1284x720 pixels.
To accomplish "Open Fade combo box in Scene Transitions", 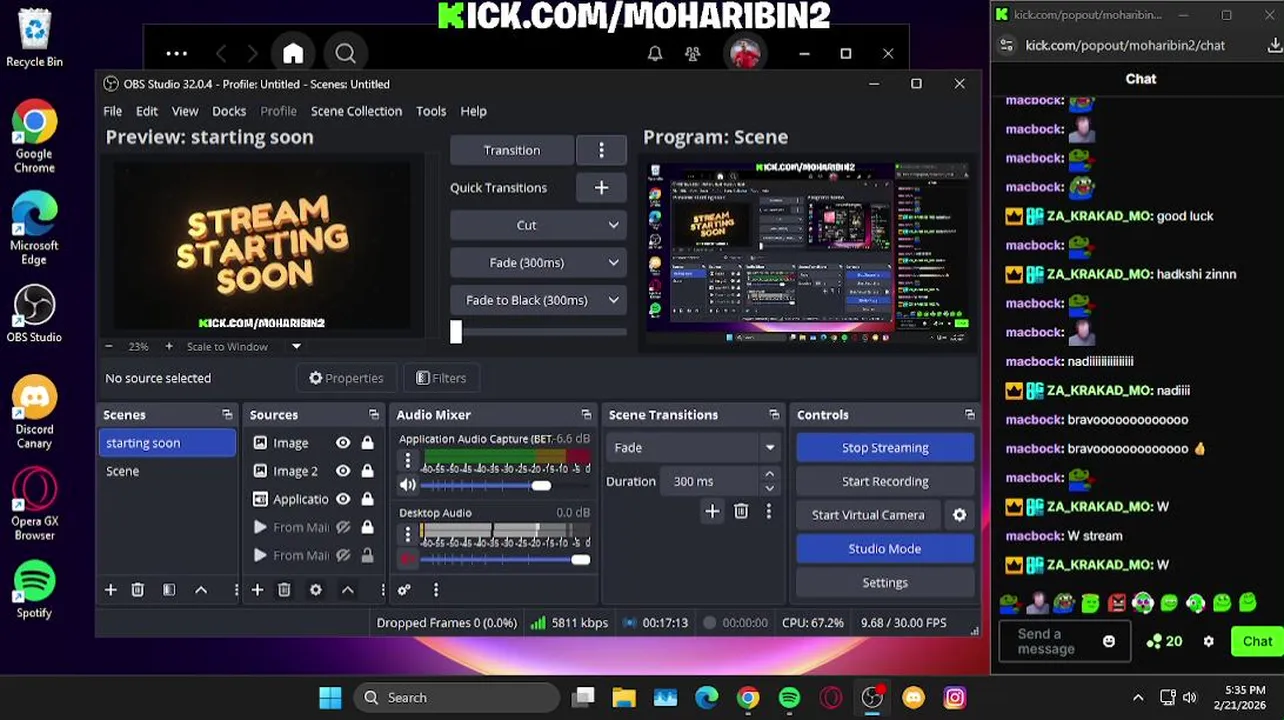I will coord(692,448).
